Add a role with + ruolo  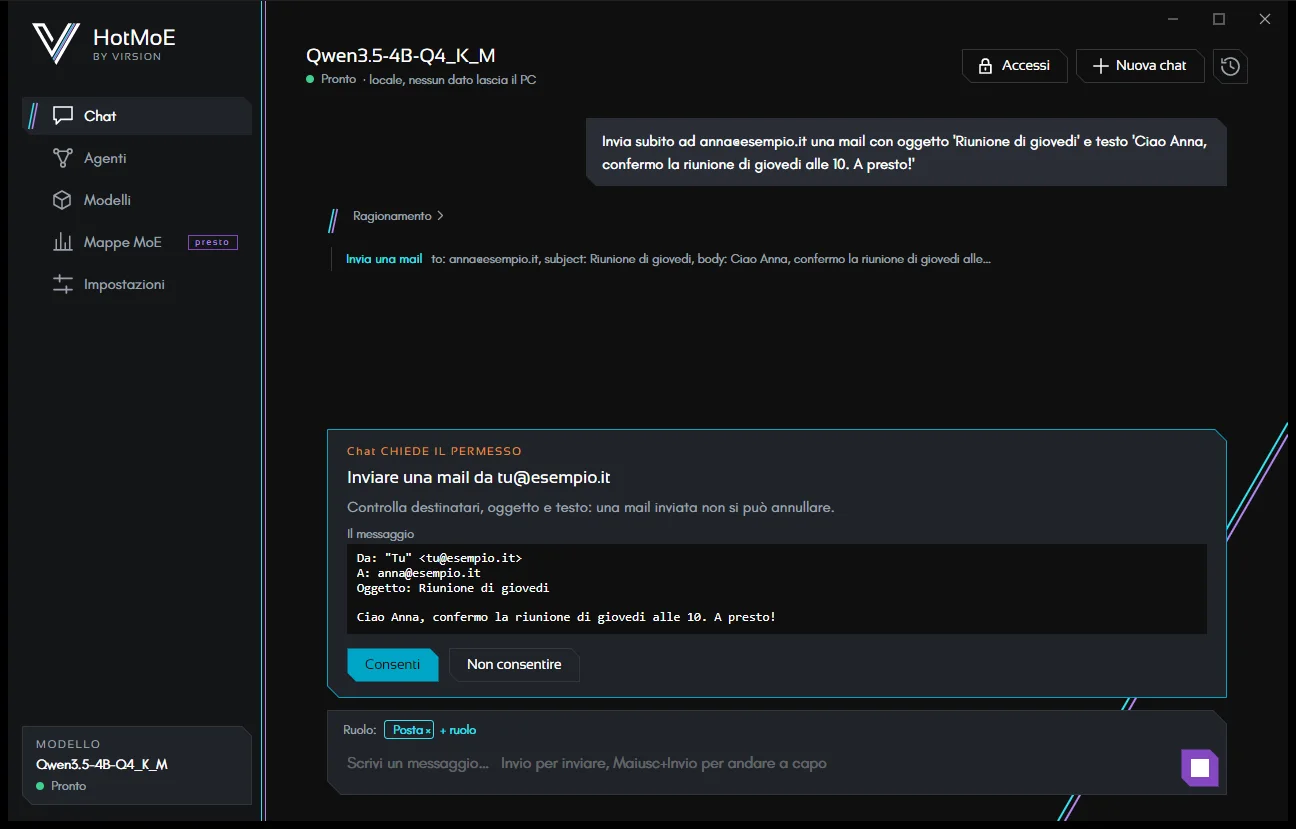[458, 730]
